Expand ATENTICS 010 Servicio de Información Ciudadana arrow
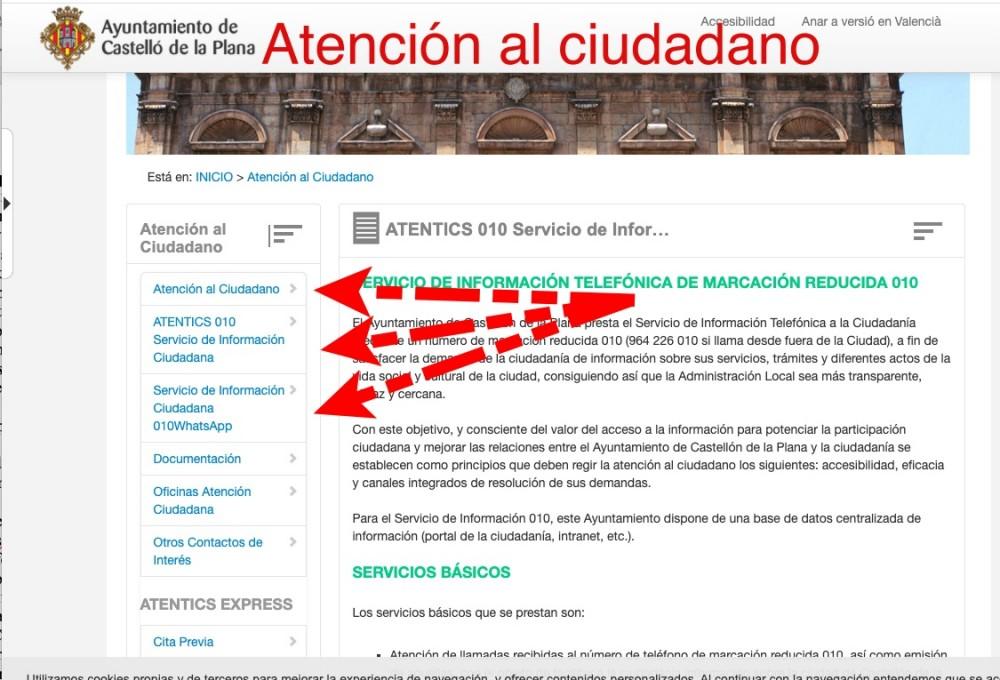 coord(293,322)
